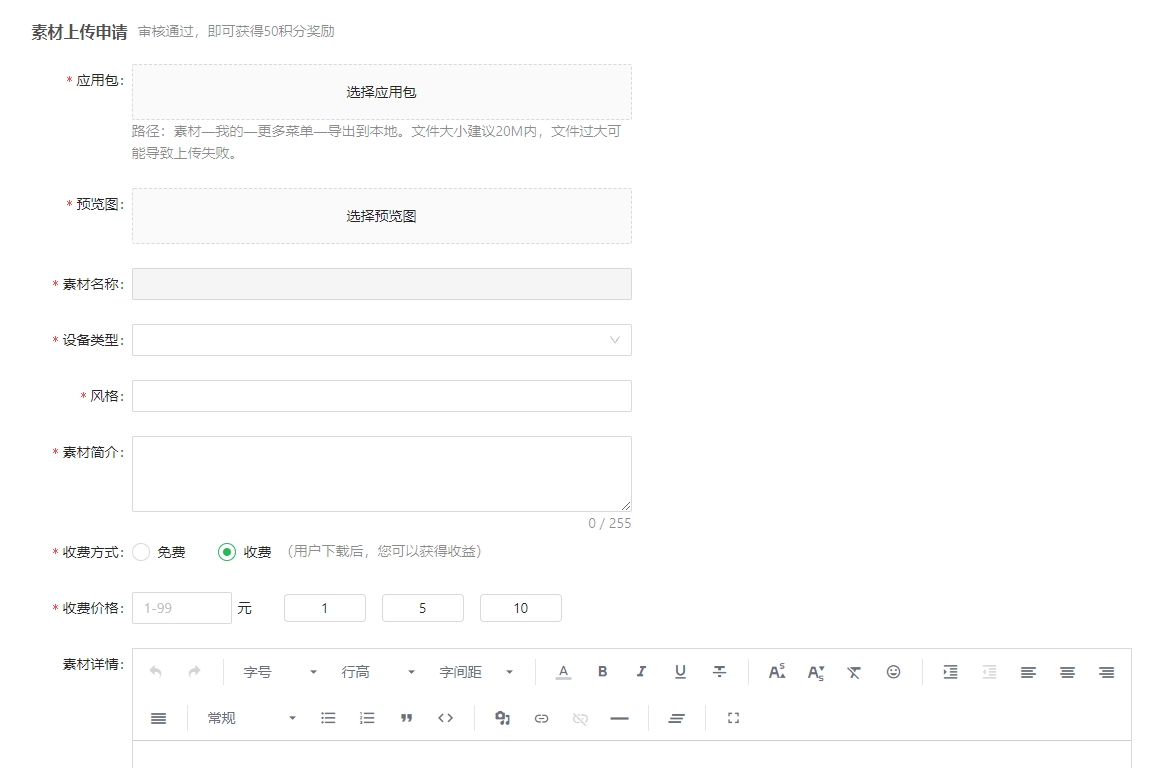Choose the preset price 1
The height and width of the screenshot is (768, 1162).
[325, 608]
